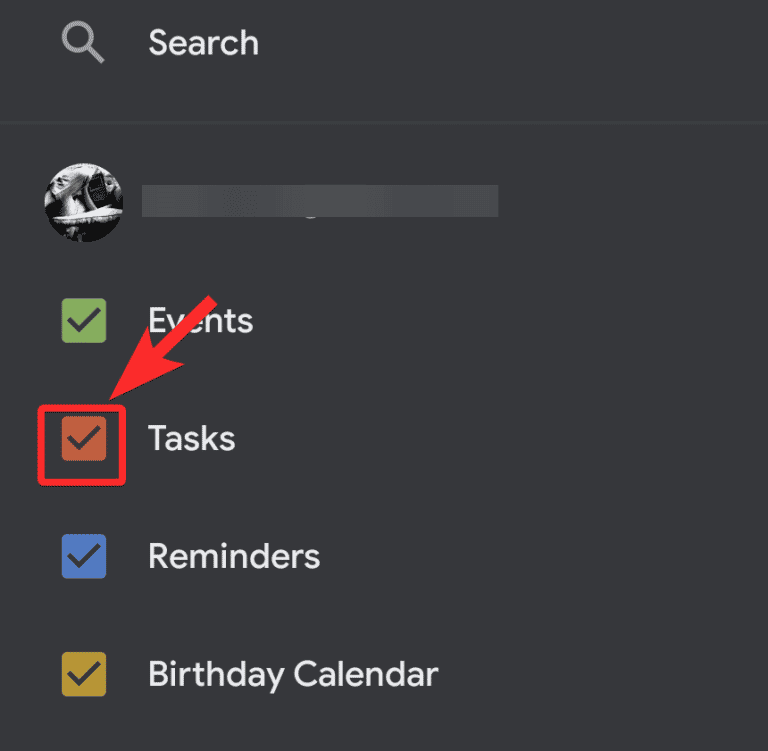Toggle the blue checkmark box
The height and width of the screenshot is (751, 768).
click(84, 556)
